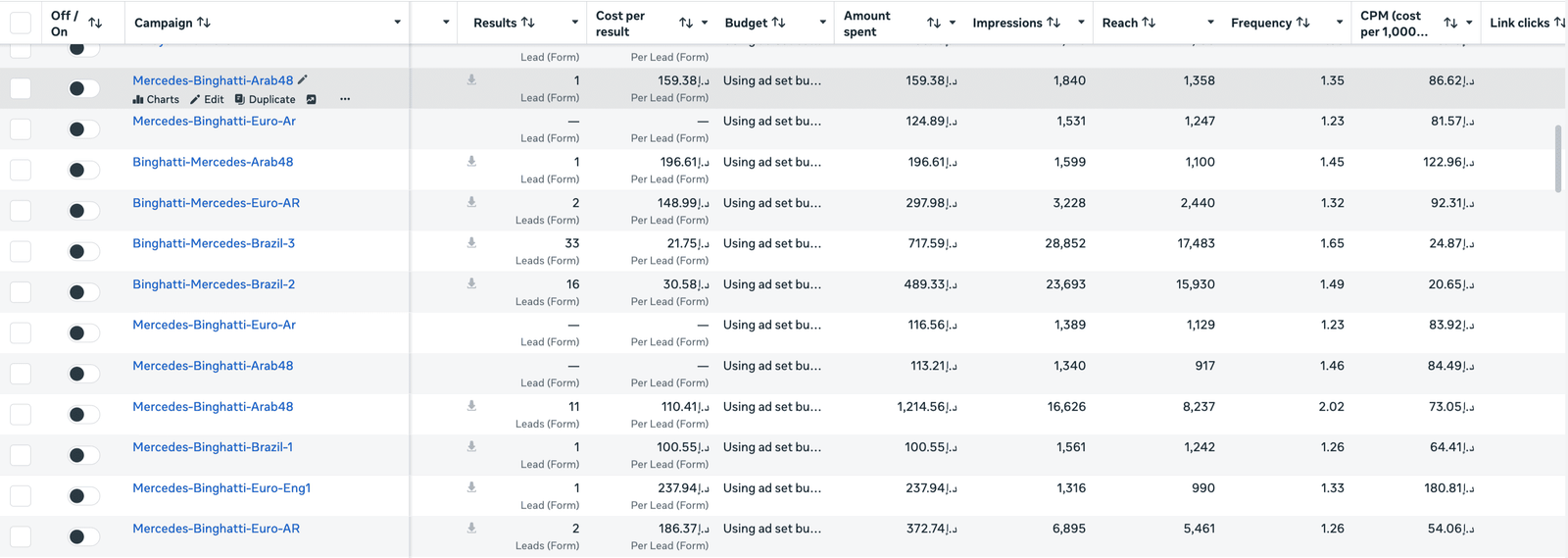
Task: Click Edit under the highlighted campaign
Action: pyautogui.click(x=207, y=99)
